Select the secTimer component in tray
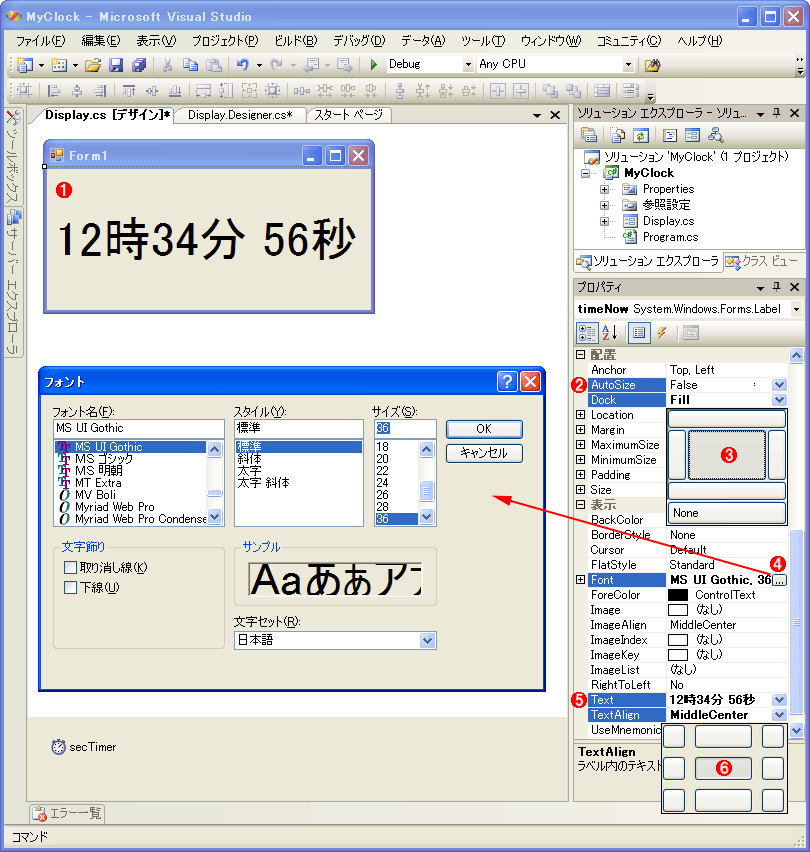 tap(84, 747)
